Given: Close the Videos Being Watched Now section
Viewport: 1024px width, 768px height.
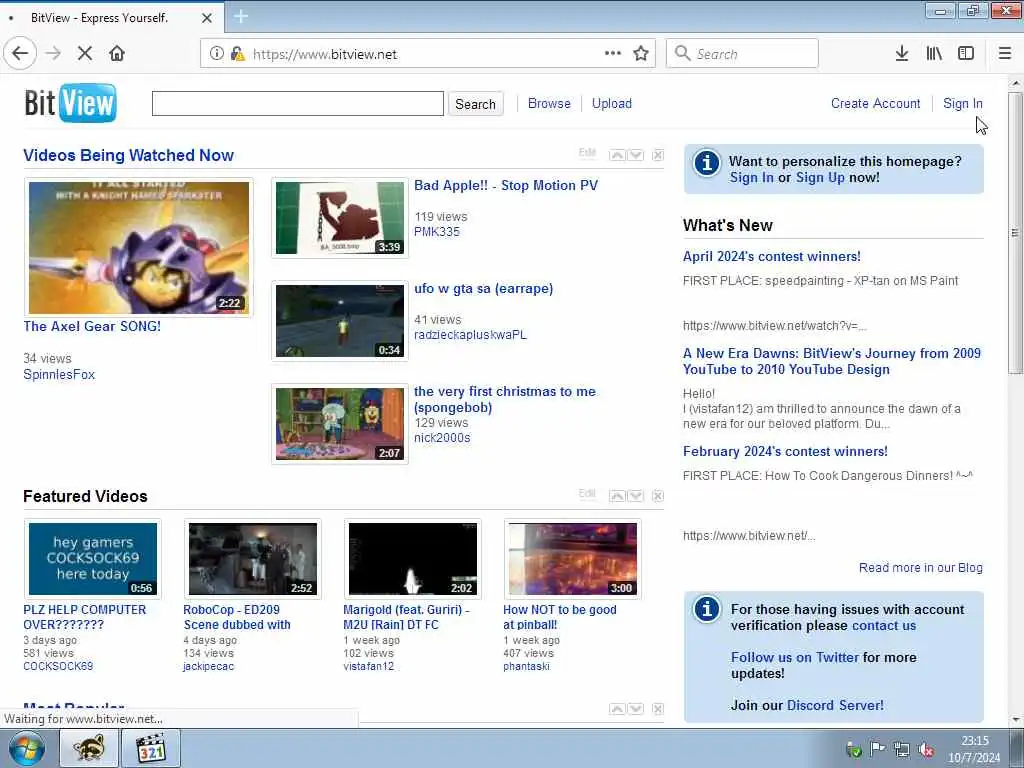Looking at the screenshot, I should click(x=658, y=155).
